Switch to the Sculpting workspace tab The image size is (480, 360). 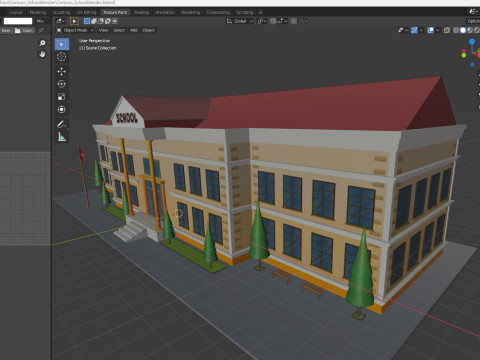pyautogui.click(x=62, y=12)
